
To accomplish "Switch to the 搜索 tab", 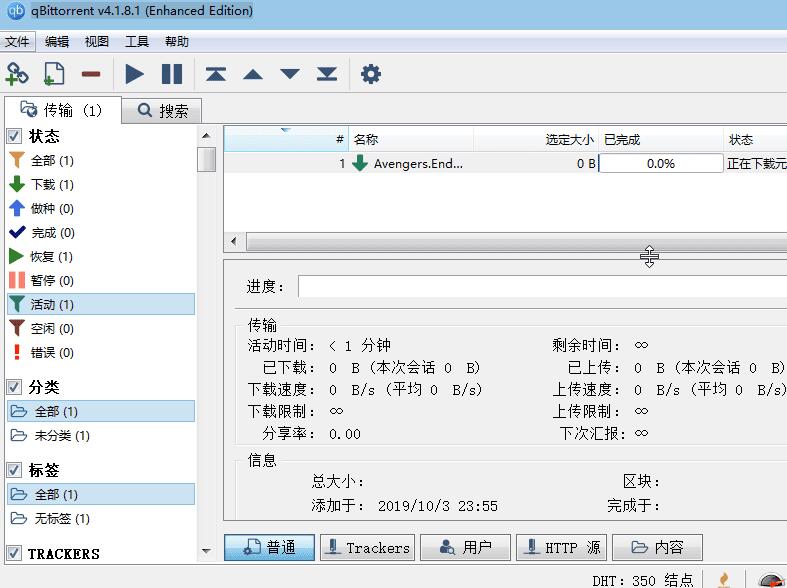I will pyautogui.click(x=162, y=110).
